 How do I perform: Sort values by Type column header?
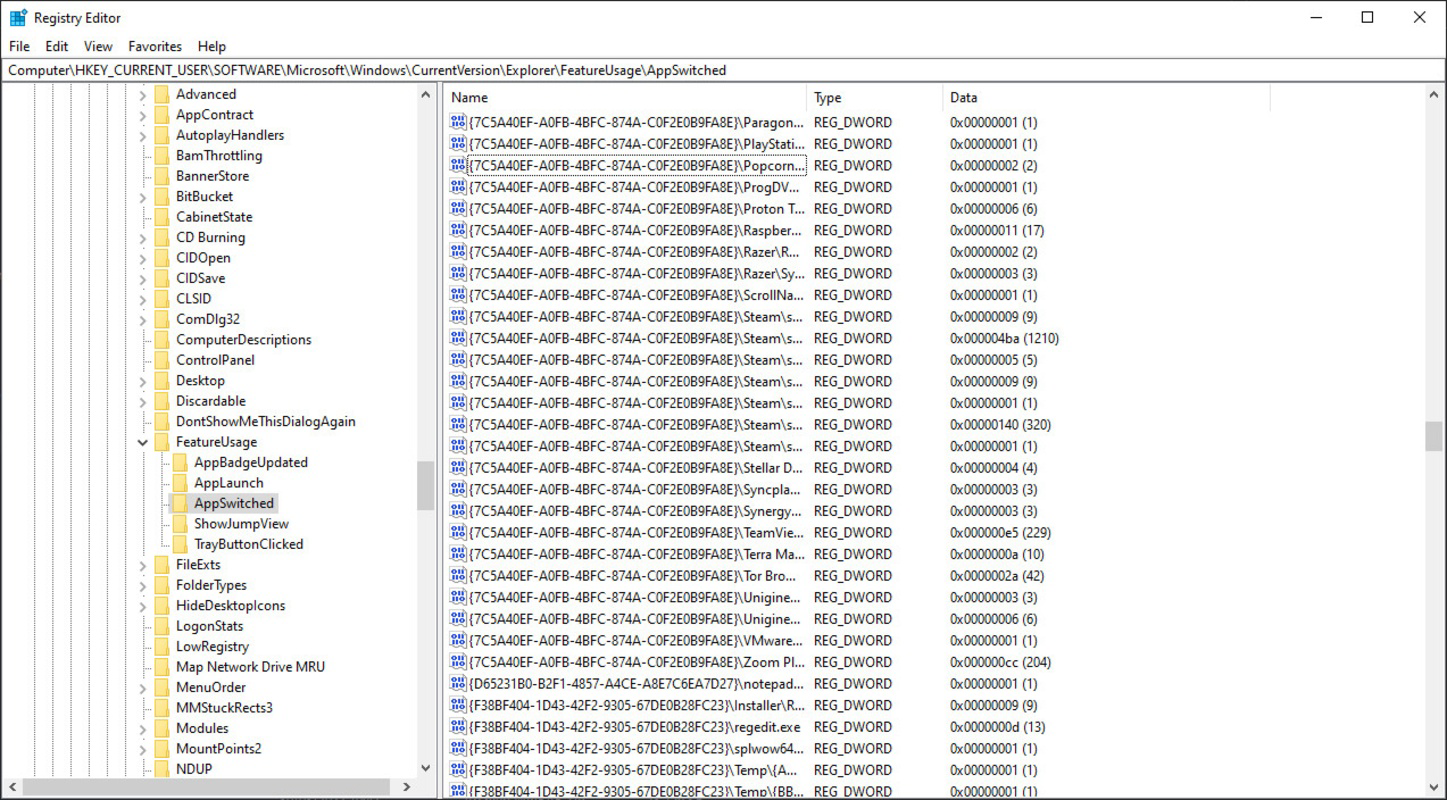click(874, 97)
